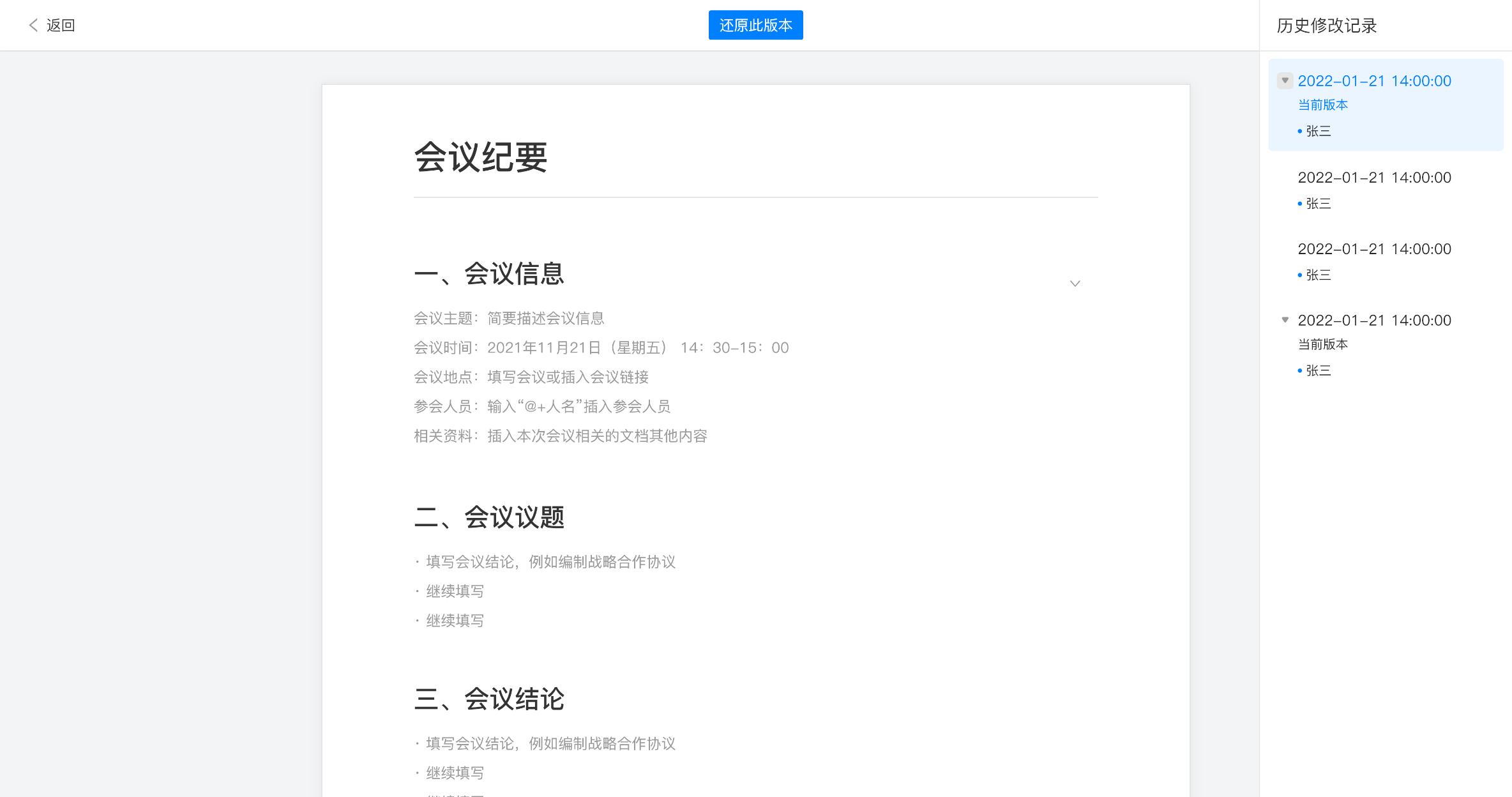Select the fourth history record timestamp

coord(1374,321)
